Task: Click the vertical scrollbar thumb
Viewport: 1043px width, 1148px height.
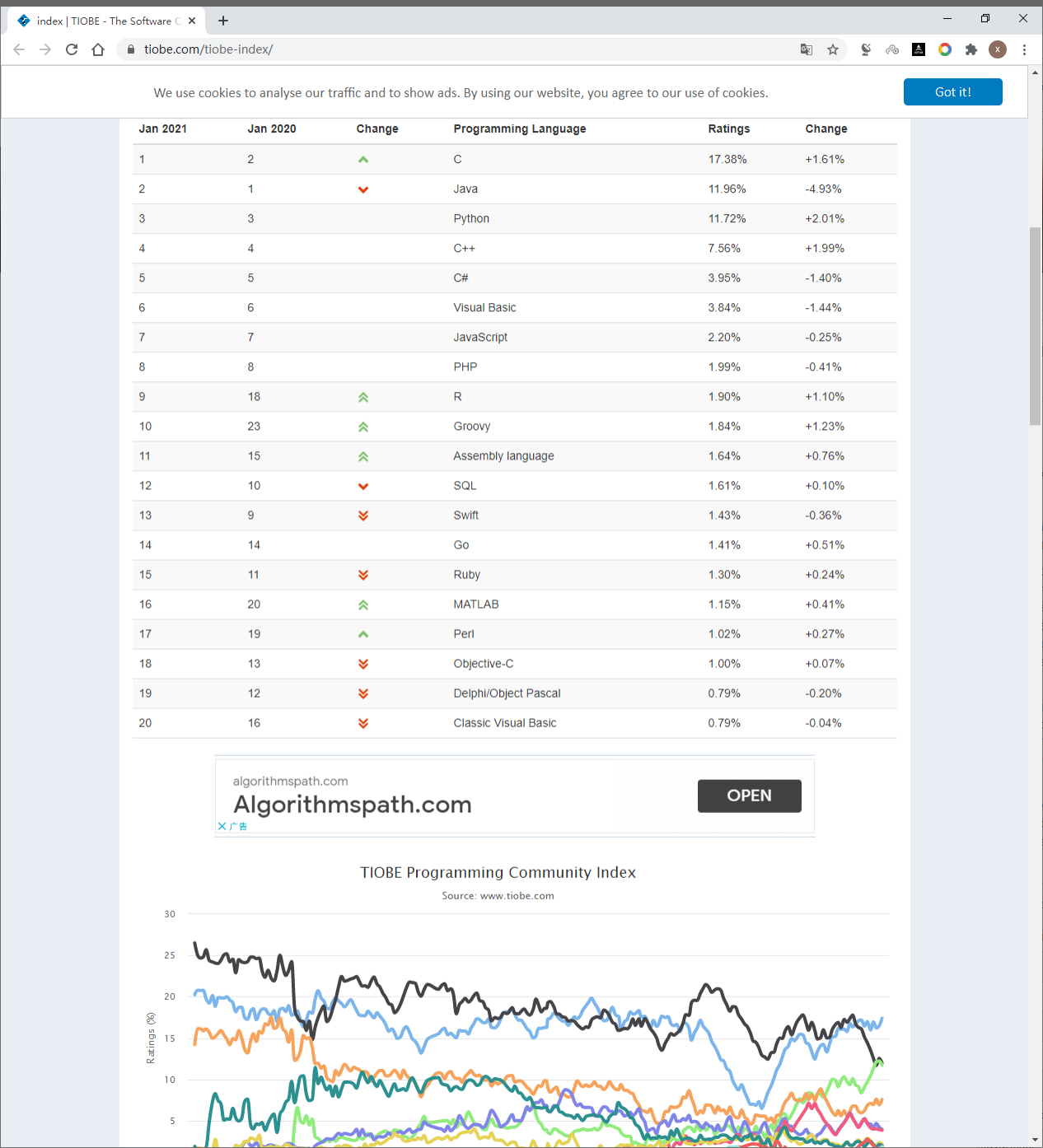Action: [x=1035, y=326]
